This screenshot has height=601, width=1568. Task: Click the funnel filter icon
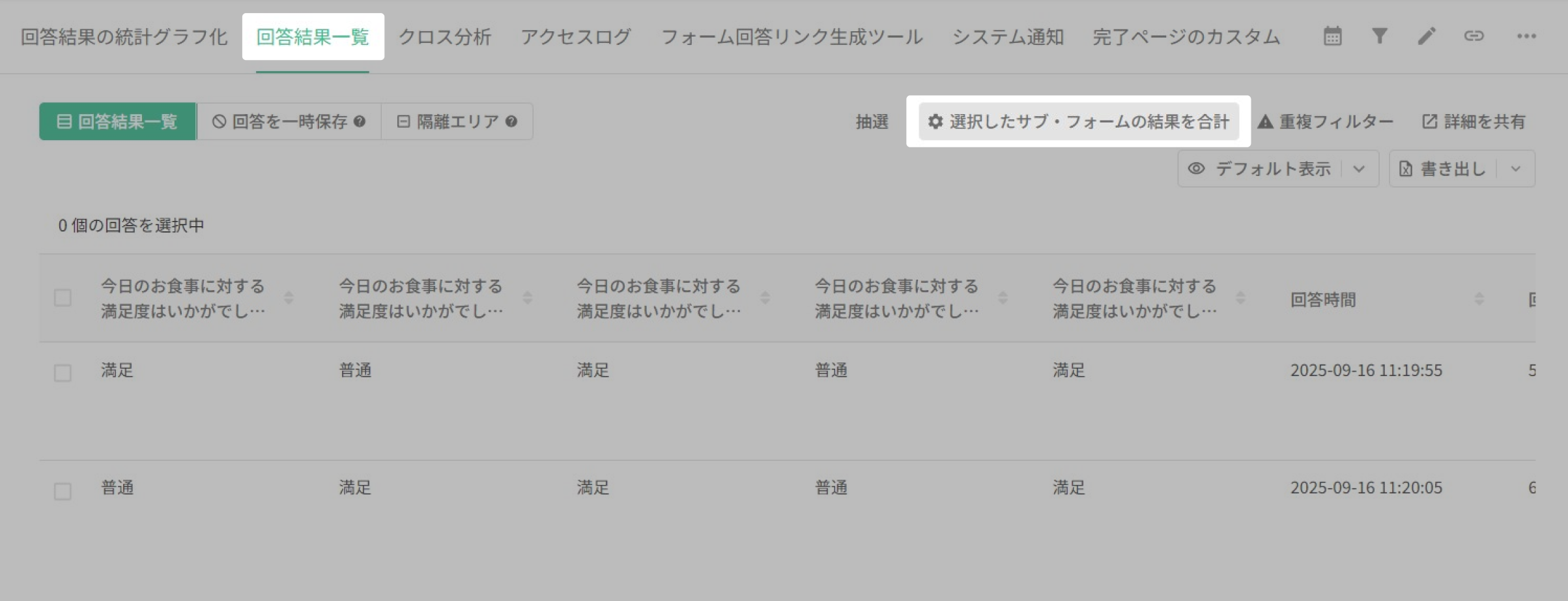point(1379,36)
